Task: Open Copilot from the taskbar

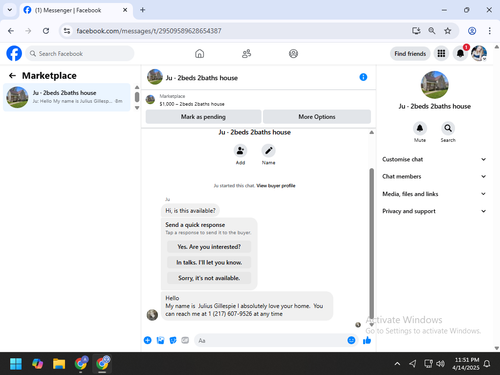Action: [x=37, y=364]
